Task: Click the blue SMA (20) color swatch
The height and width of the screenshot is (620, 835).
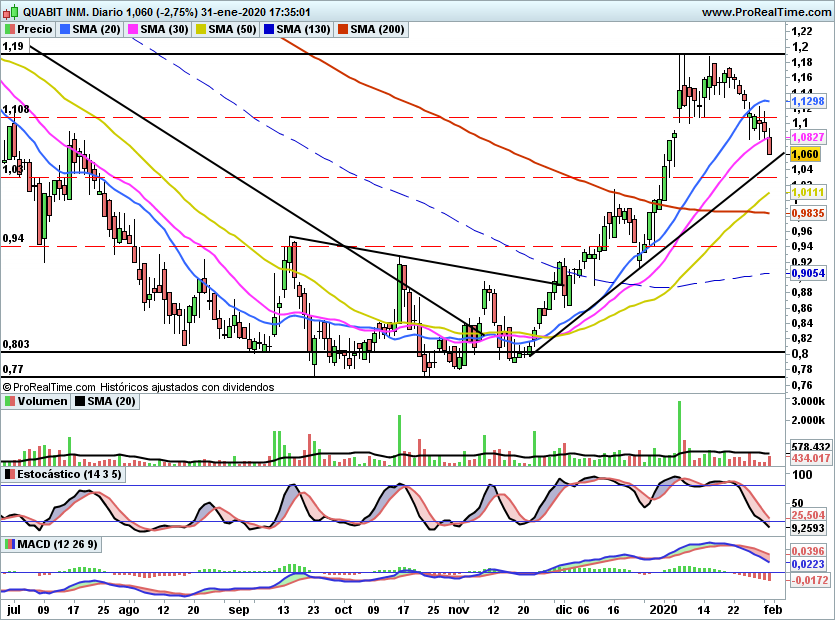Action: click(65, 29)
